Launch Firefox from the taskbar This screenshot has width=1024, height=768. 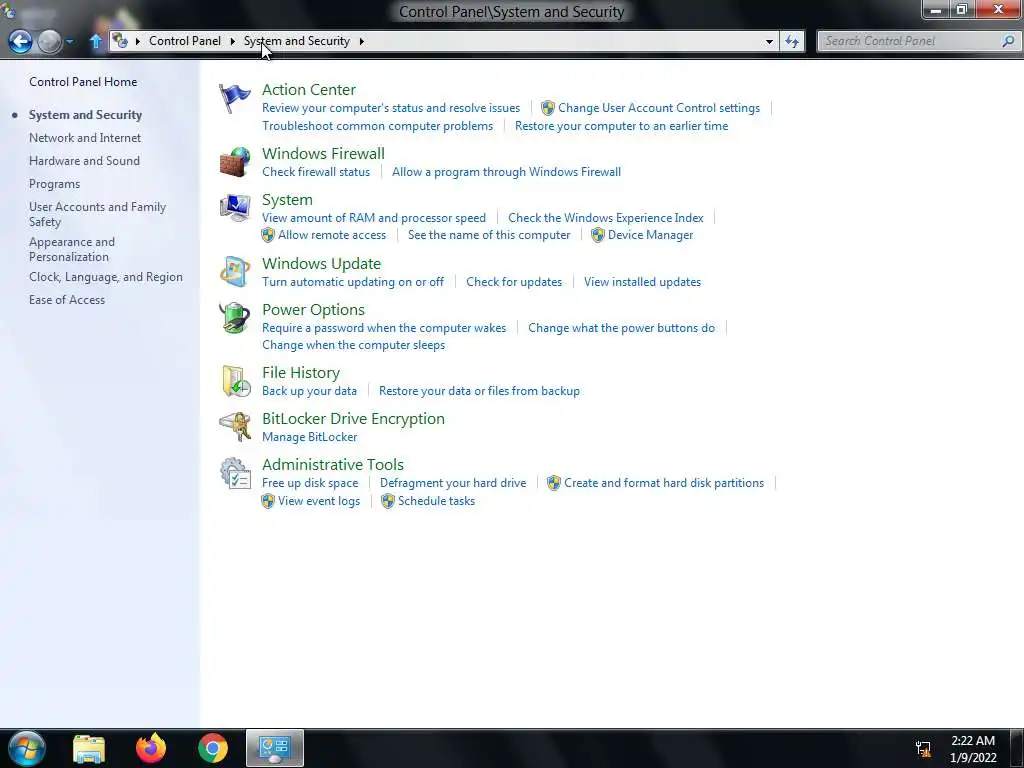[151, 748]
